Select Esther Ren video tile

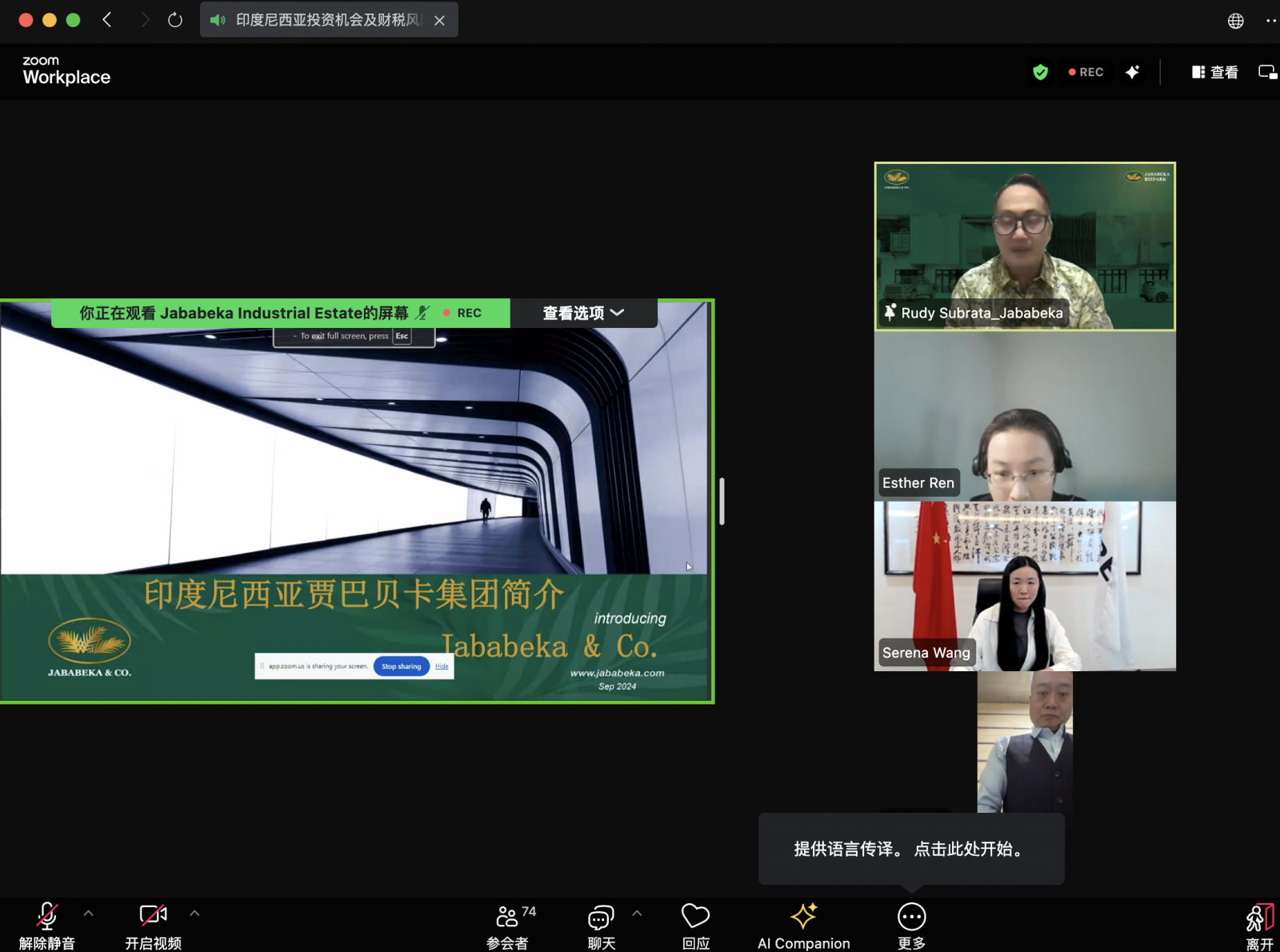pos(1025,416)
